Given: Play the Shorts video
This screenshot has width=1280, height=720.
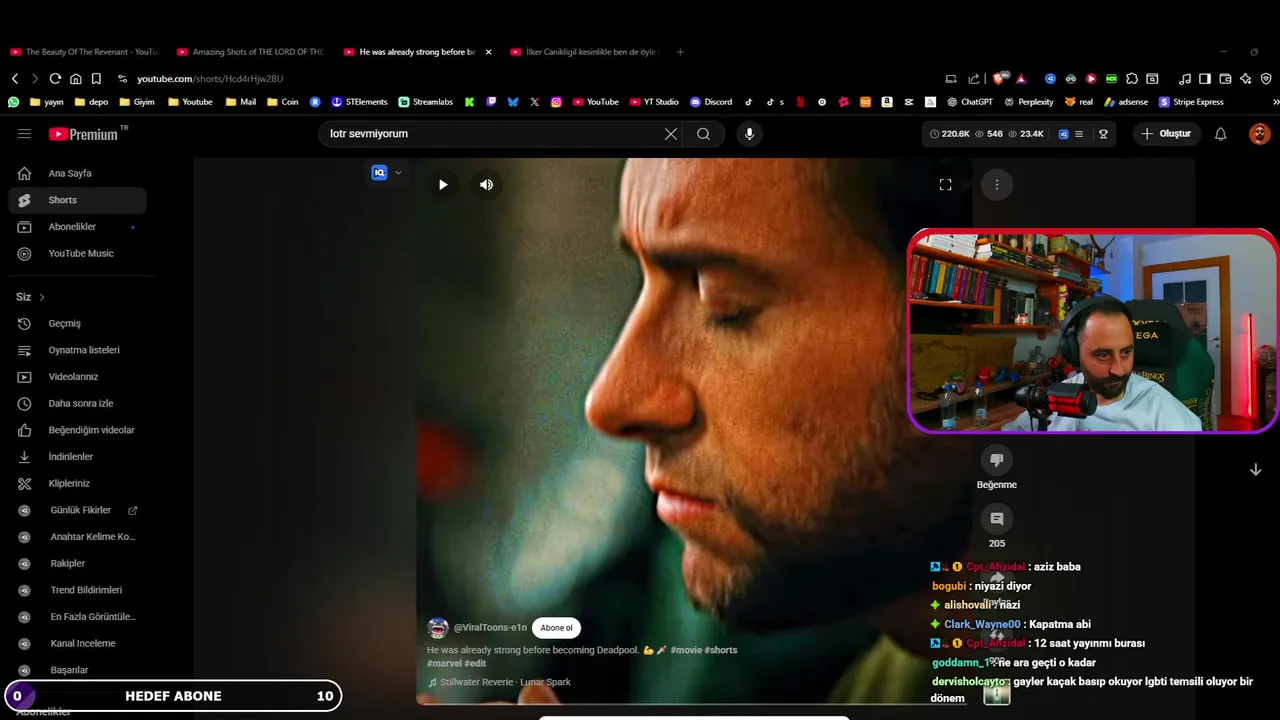Looking at the screenshot, I should pos(443,184).
